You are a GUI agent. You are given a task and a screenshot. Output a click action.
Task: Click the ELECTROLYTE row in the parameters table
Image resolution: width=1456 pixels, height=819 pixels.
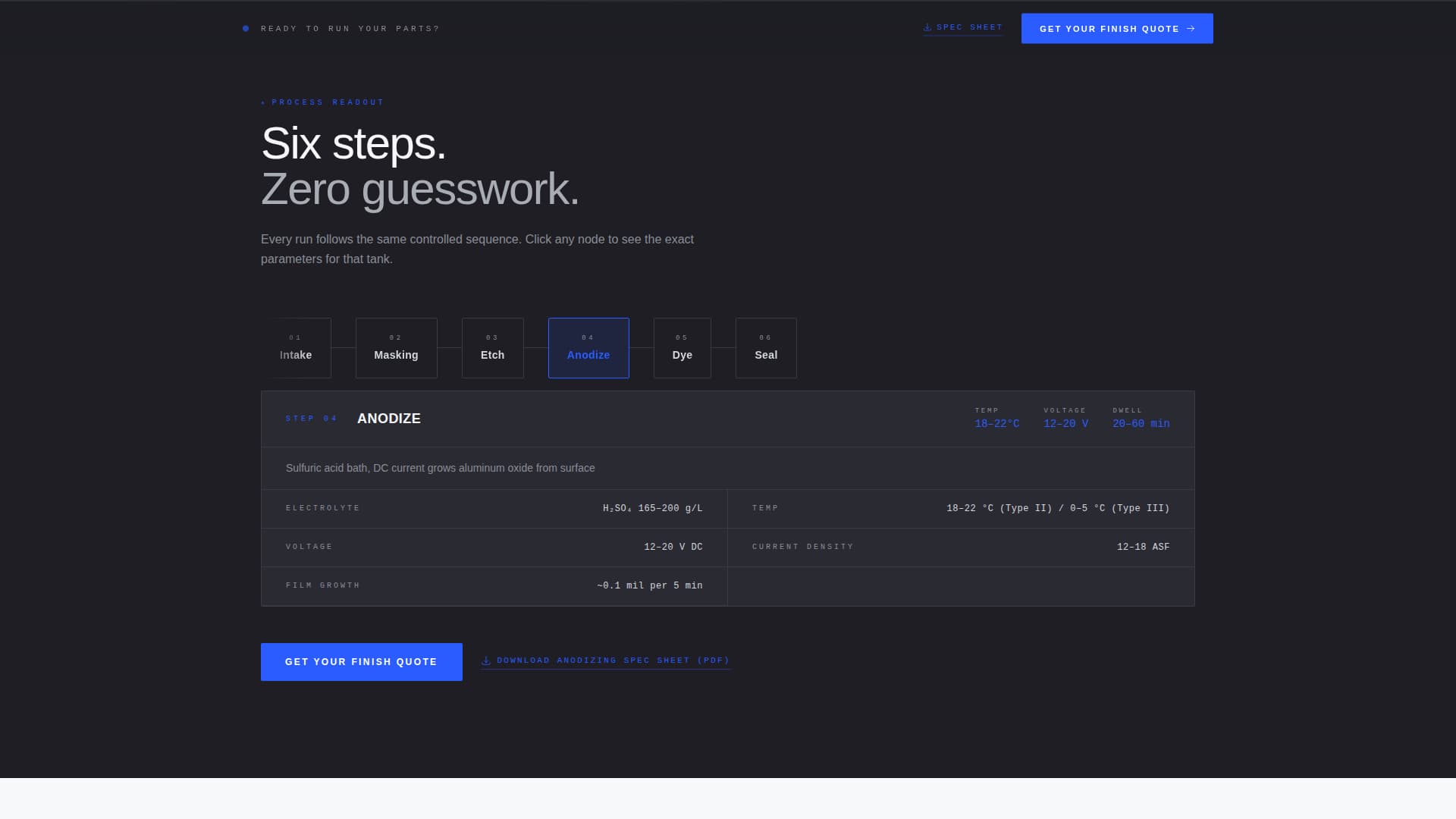[x=494, y=509]
